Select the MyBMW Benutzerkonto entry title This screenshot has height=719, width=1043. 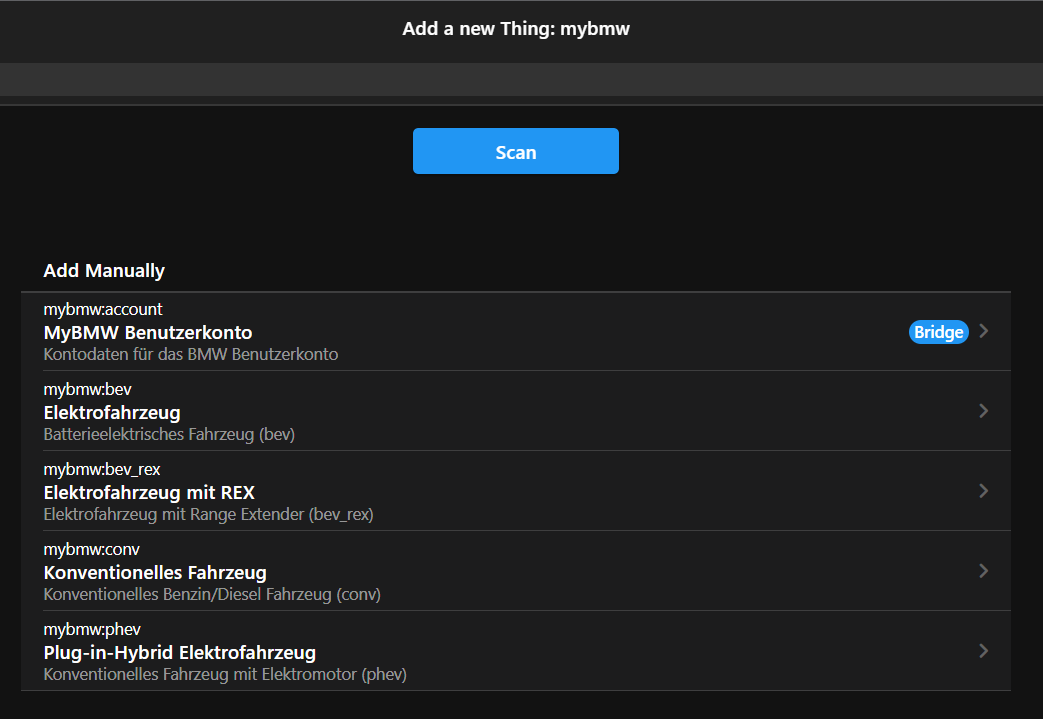tap(148, 332)
